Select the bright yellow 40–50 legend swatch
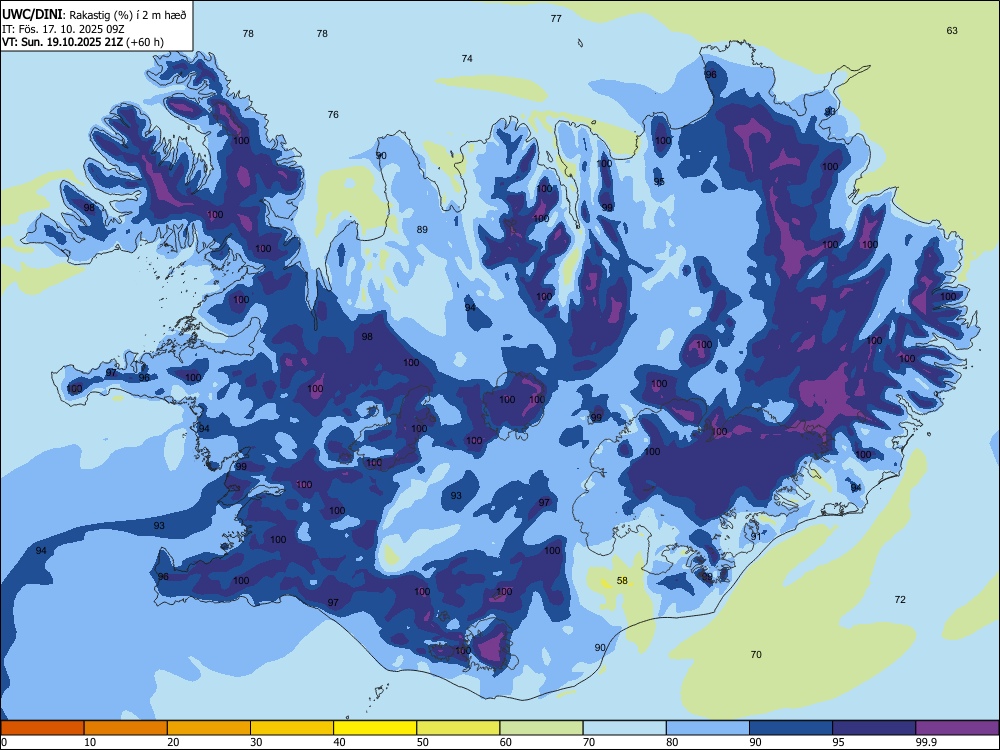Viewport: 1000px width, 750px height. tap(375, 728)
